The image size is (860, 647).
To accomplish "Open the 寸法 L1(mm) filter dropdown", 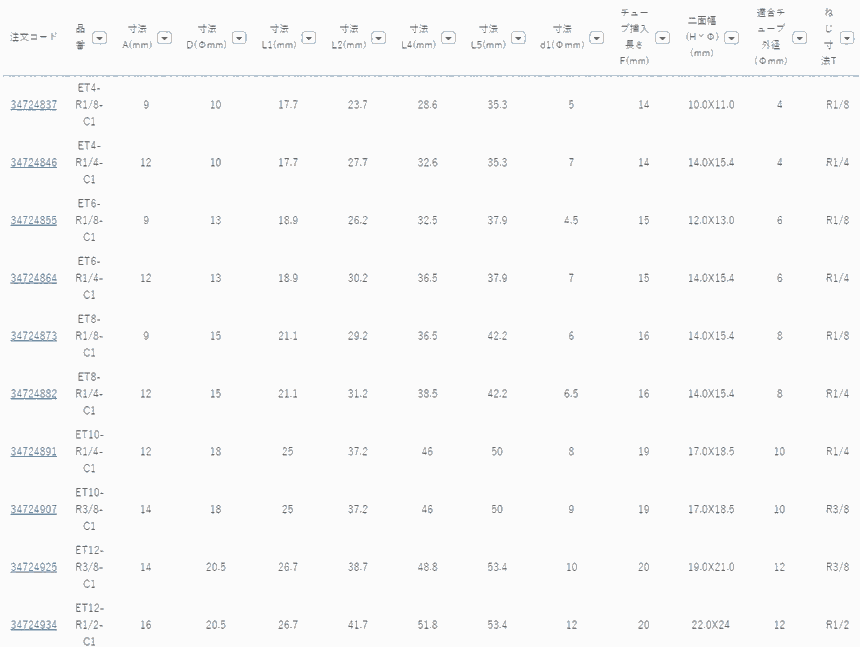I will [309, 38].
